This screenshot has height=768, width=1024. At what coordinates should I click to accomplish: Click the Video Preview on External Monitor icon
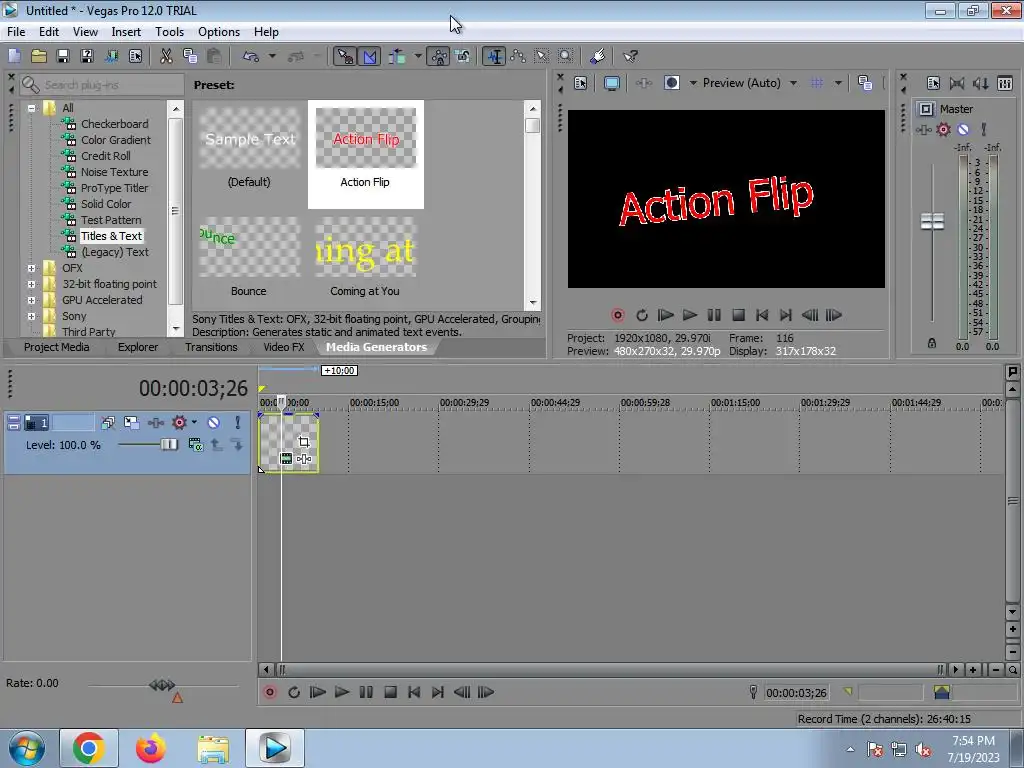click(612, 84)
